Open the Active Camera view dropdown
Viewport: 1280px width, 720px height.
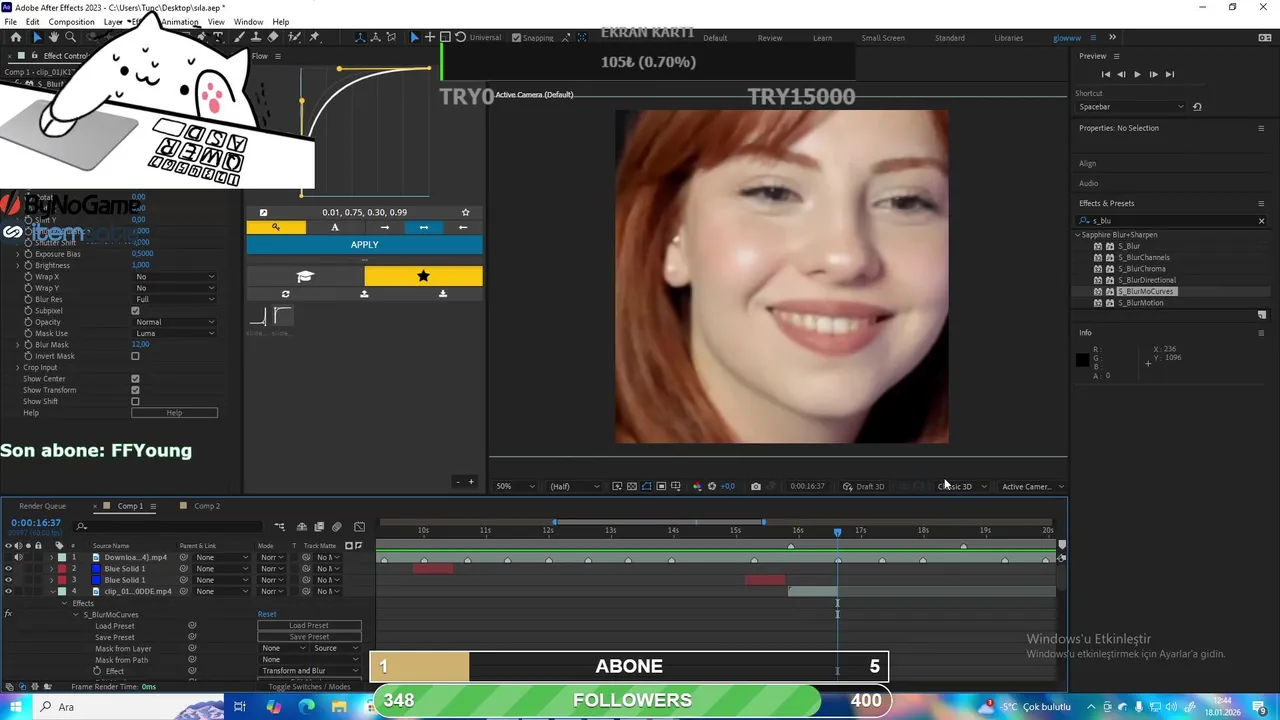(x=1032, y=486)
